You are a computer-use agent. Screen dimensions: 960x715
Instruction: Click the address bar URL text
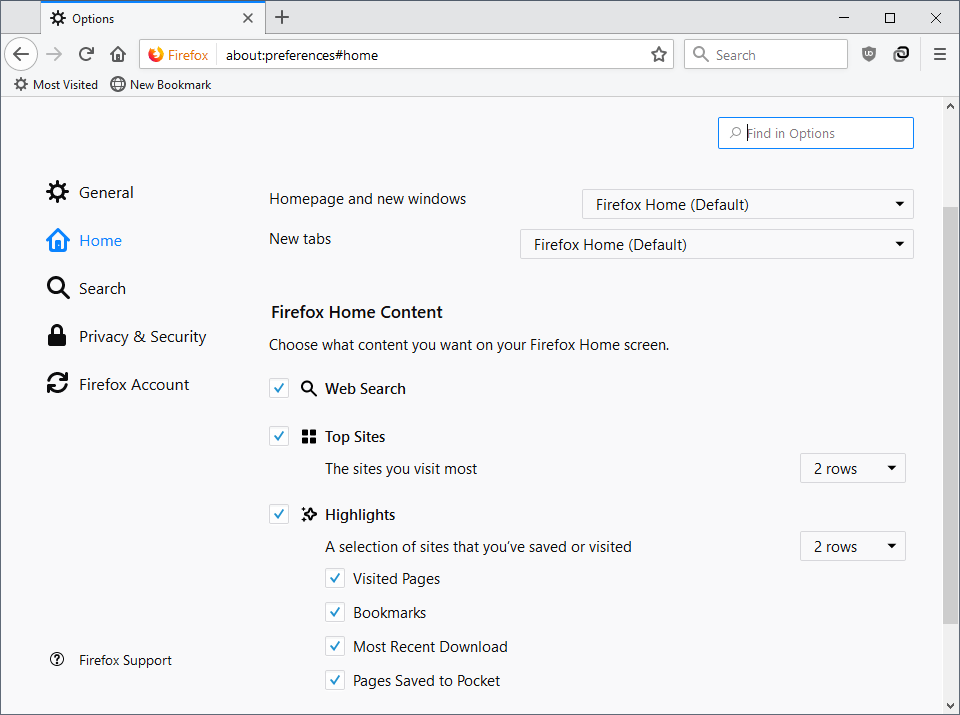click(x=302, y=55)
